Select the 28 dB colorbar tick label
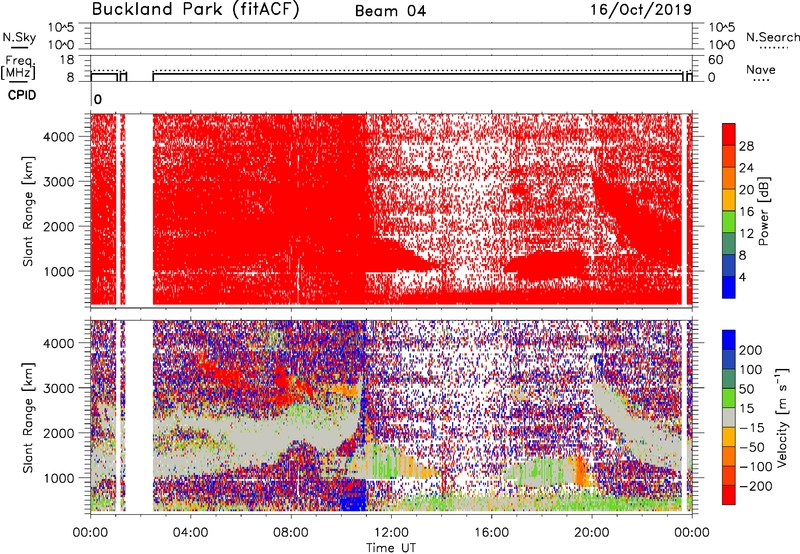The width and height of the screenshot is (800, 554). [746, 146]
